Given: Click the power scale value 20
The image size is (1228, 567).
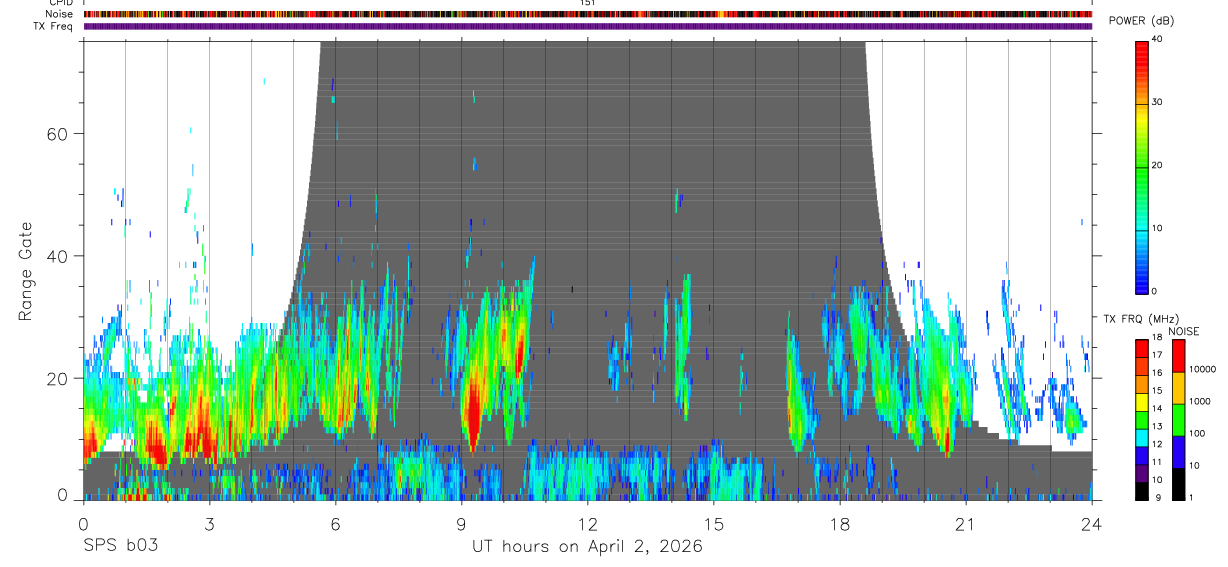Looking at the screenshot, I should [1157, 165].
